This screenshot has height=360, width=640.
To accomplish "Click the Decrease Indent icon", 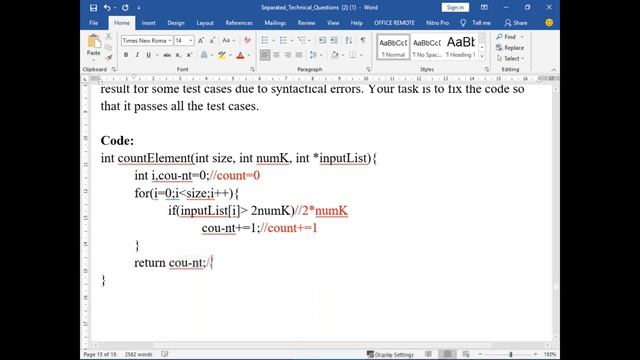I will [322, 40].
